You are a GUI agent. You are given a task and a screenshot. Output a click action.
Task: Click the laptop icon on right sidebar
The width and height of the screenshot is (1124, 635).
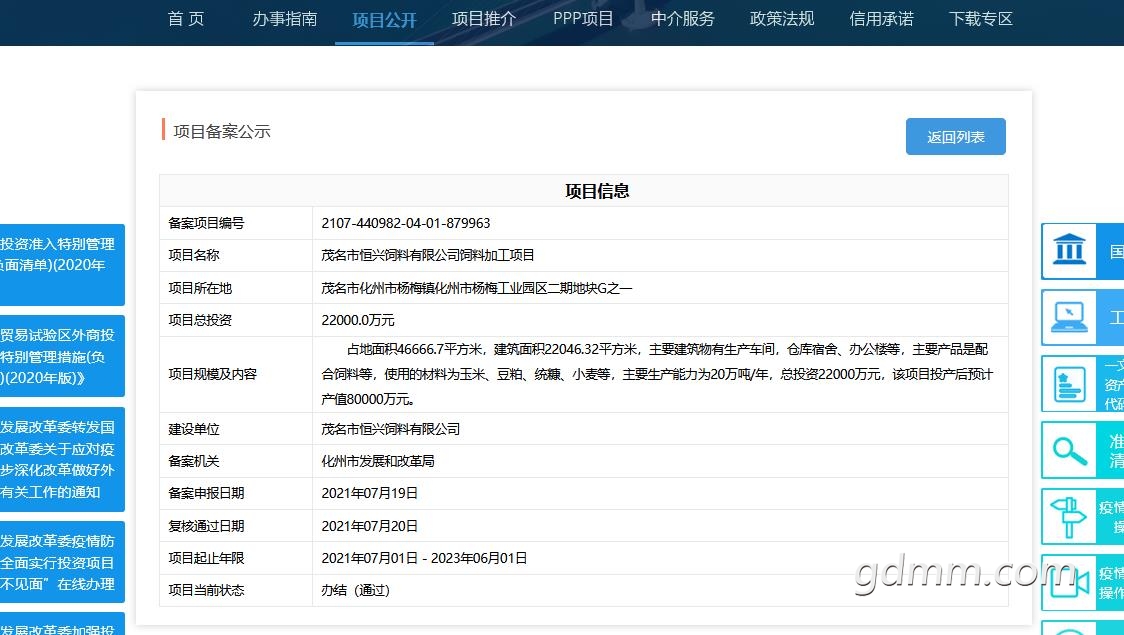pyautogui.click(x=1069, y=317)
